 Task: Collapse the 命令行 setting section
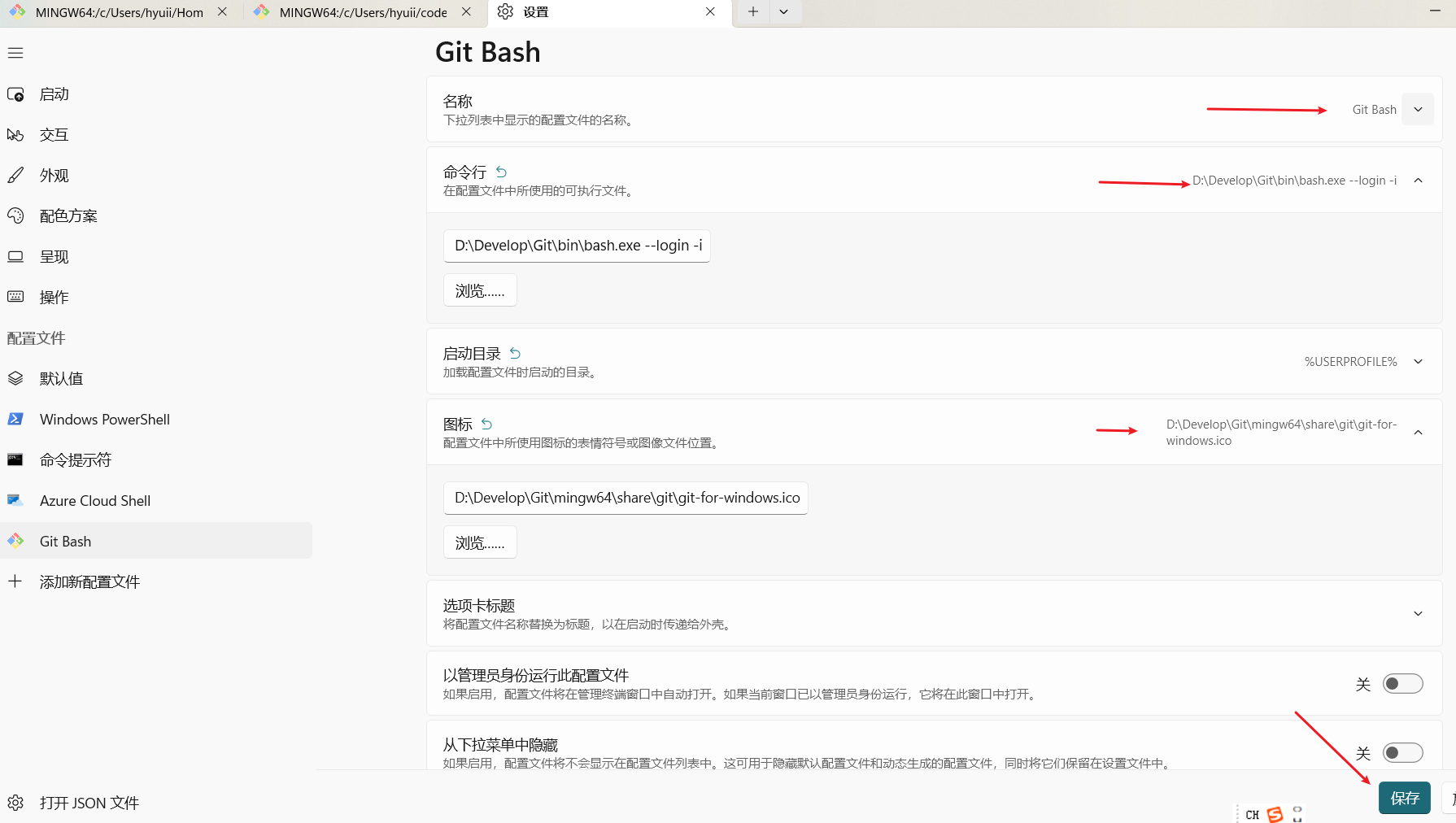1418,181
